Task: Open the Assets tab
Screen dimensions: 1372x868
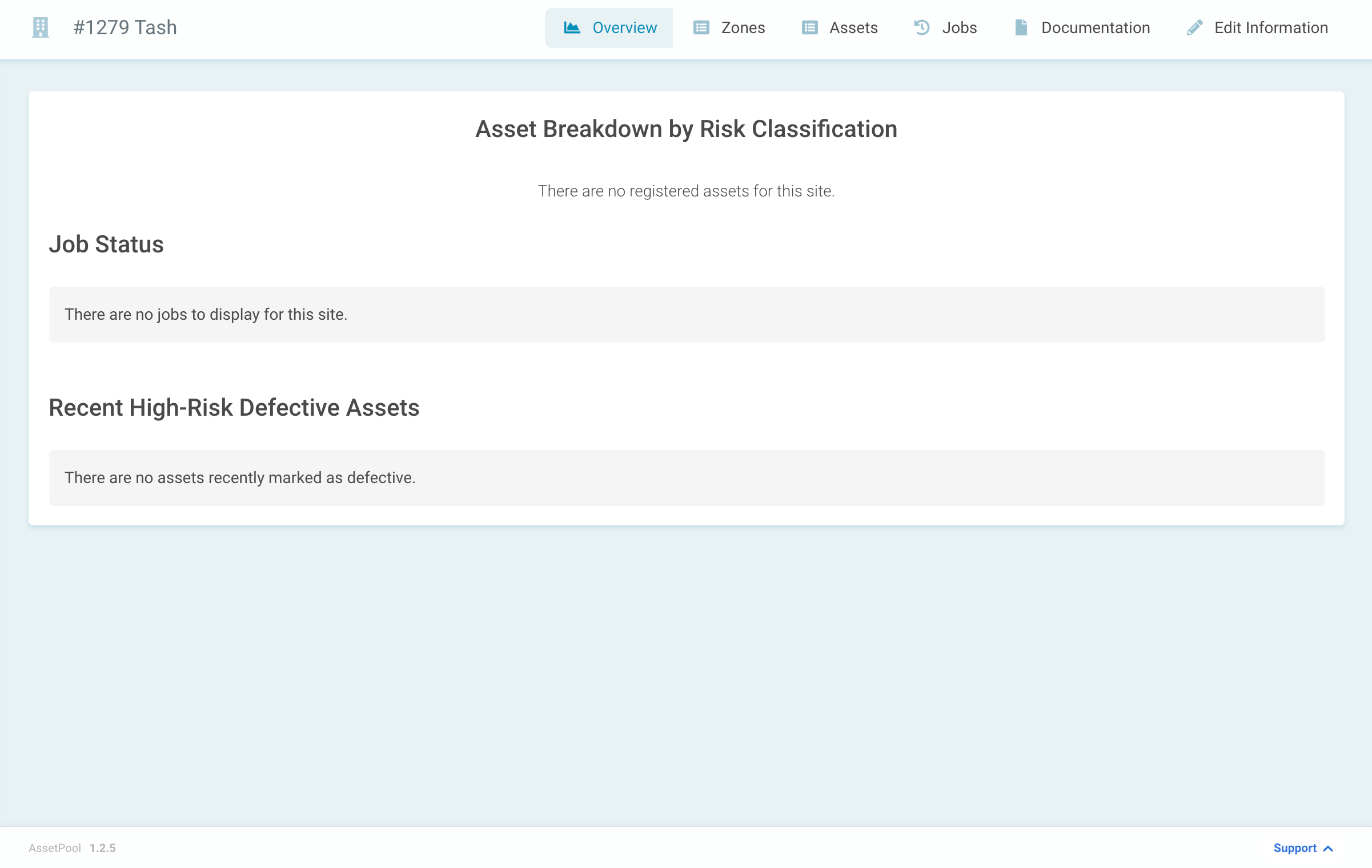Action: (854, 27)
